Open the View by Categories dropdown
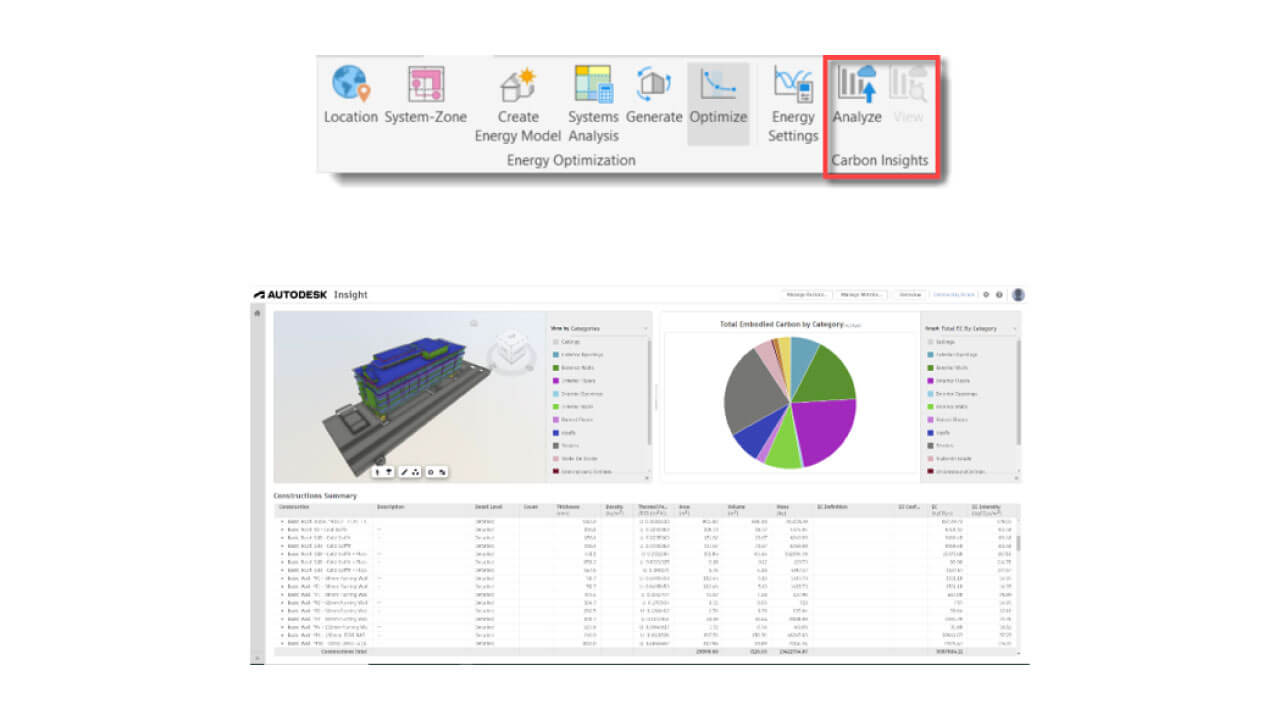The height and width of the screenshot is (720, 1280). [600, 328]
